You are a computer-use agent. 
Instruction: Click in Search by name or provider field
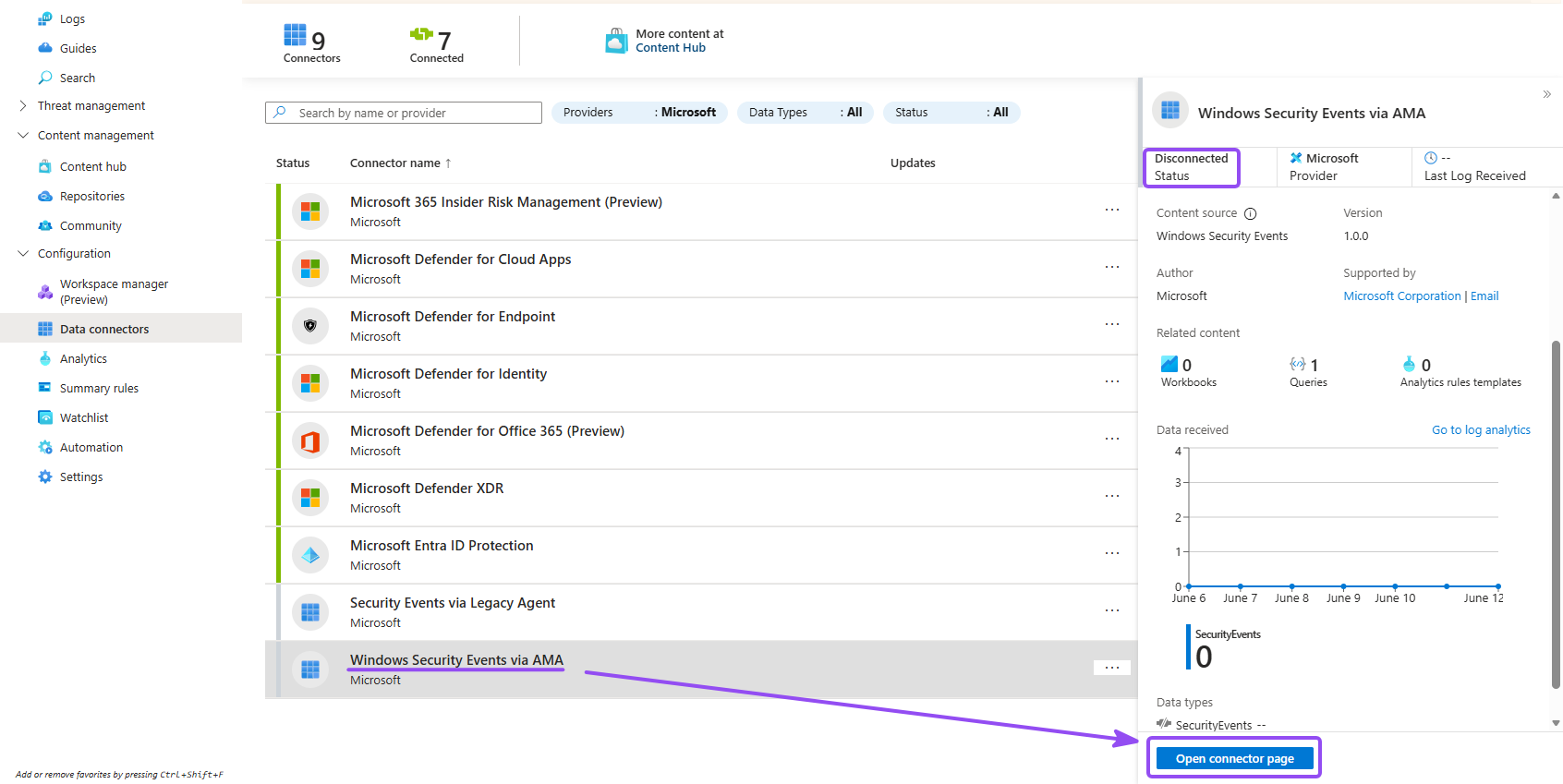click(404, 113)
